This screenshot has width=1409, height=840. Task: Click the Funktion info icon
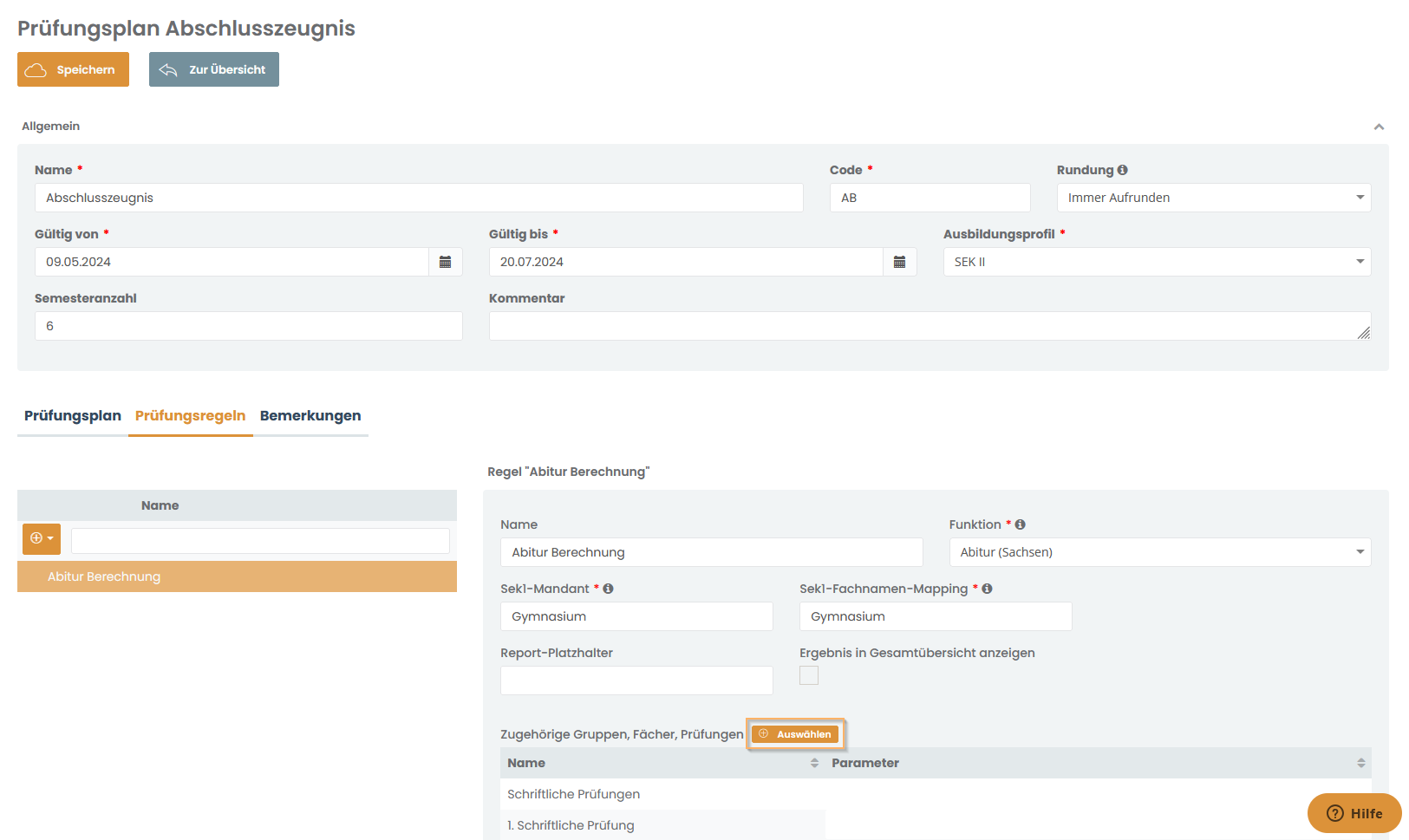tap(1021, 524)
